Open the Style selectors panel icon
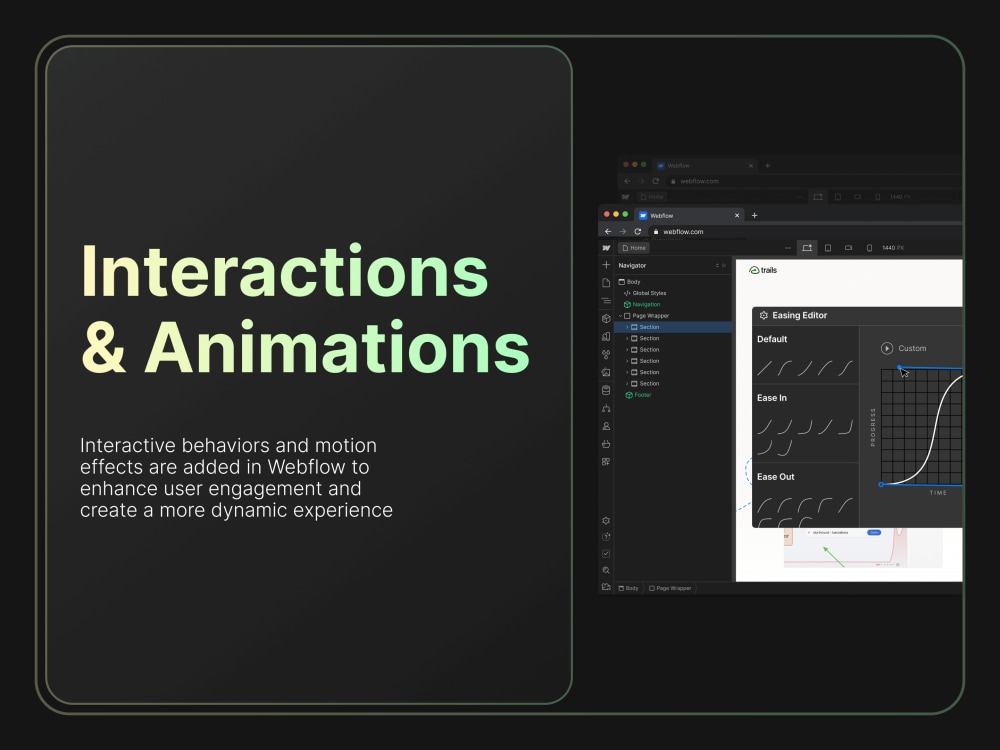Image resolution: width=1000 pixels, height=750 pixels. click(x=606, y=336)
